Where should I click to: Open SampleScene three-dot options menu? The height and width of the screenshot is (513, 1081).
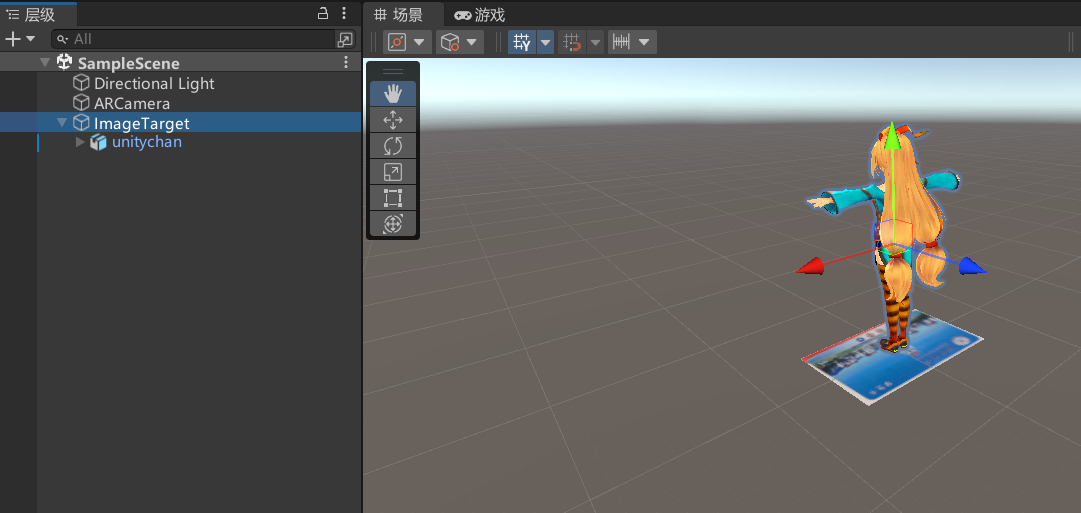coord(346,63)
